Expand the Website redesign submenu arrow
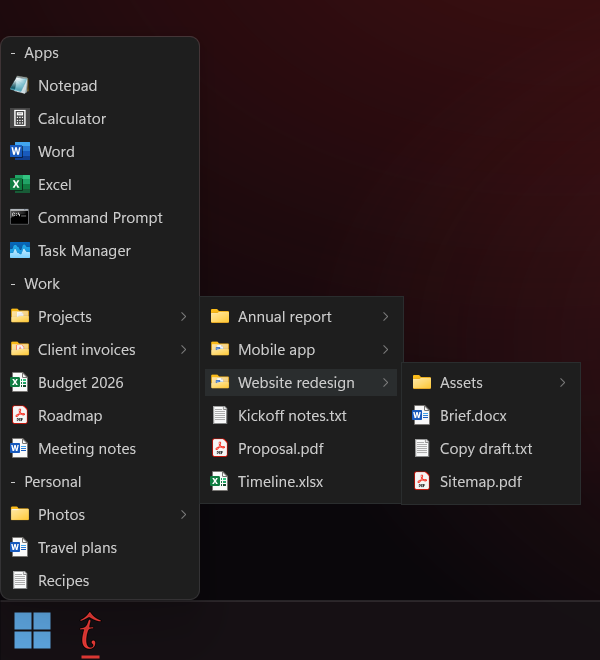600x660 pixels. tap(385, 382)
